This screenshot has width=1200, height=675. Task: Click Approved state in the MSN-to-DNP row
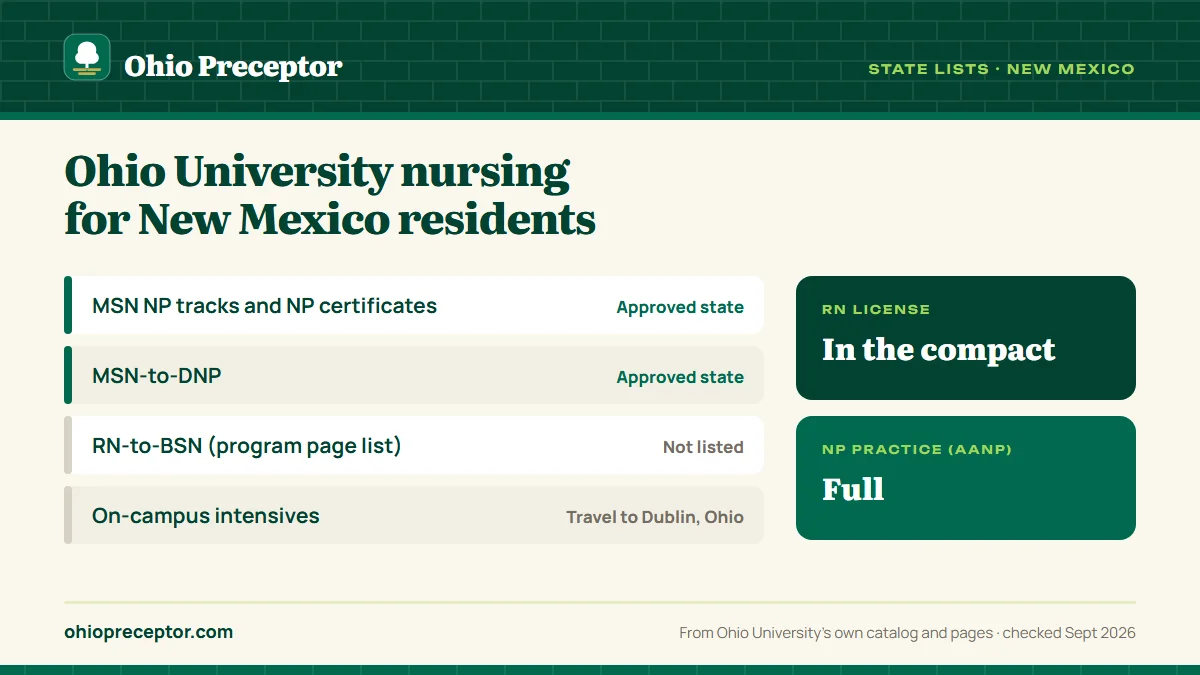pyautogui.click(x=680, y=377)
